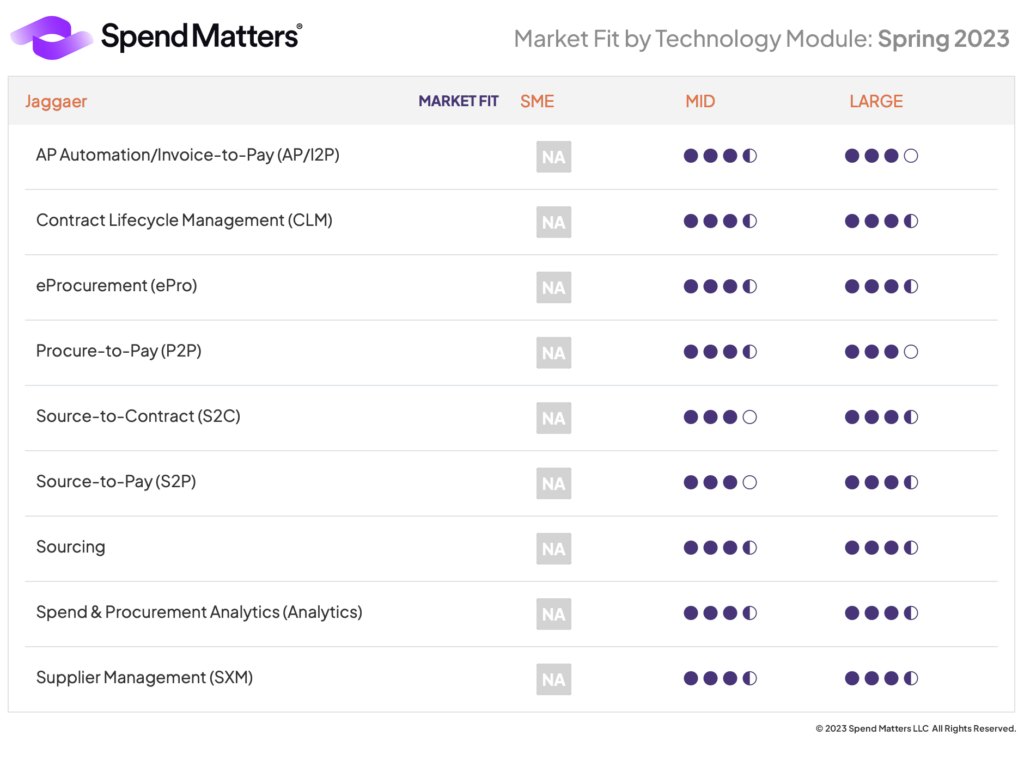Click the SME column header

tap(537, 101)
